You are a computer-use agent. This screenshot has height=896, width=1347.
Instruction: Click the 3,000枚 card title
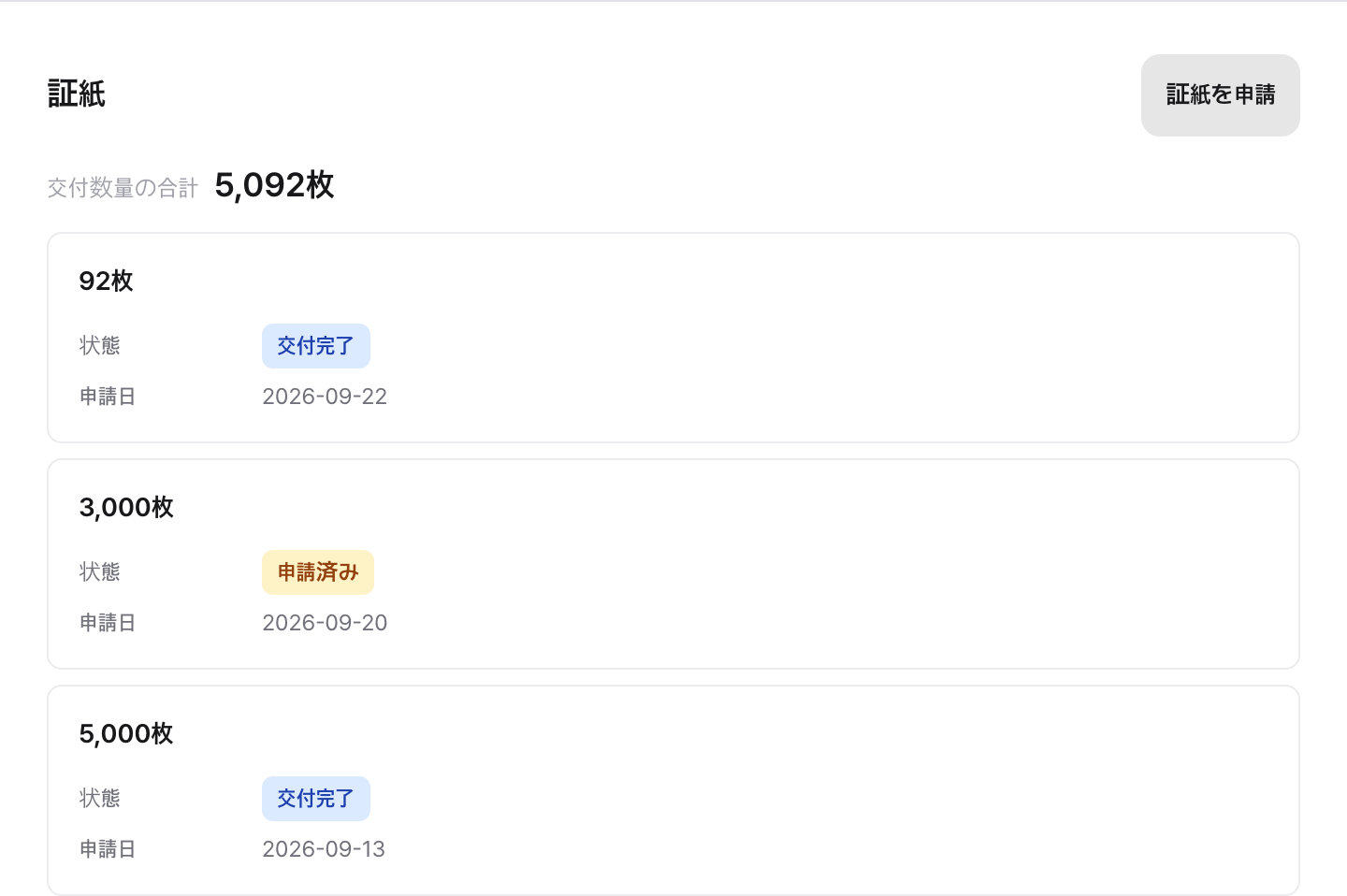126,507
